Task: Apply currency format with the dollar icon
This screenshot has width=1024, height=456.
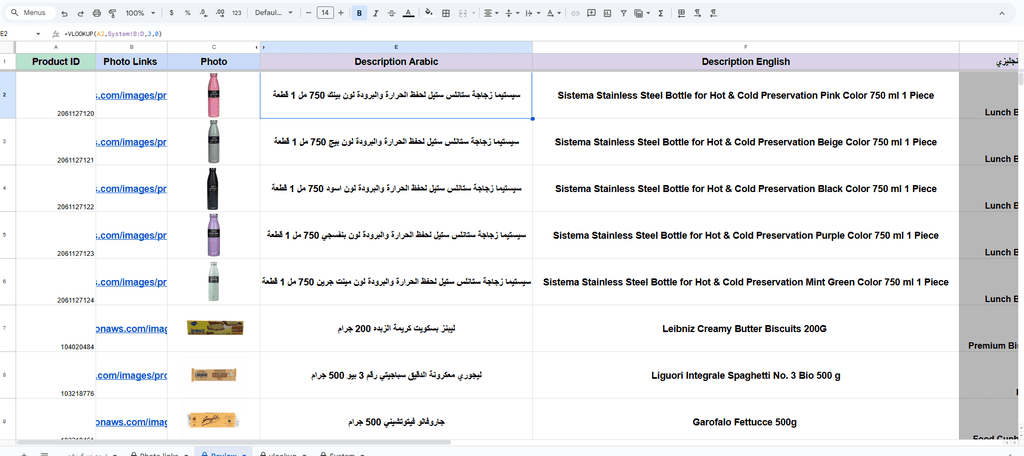Action: (x=172, y=13)
